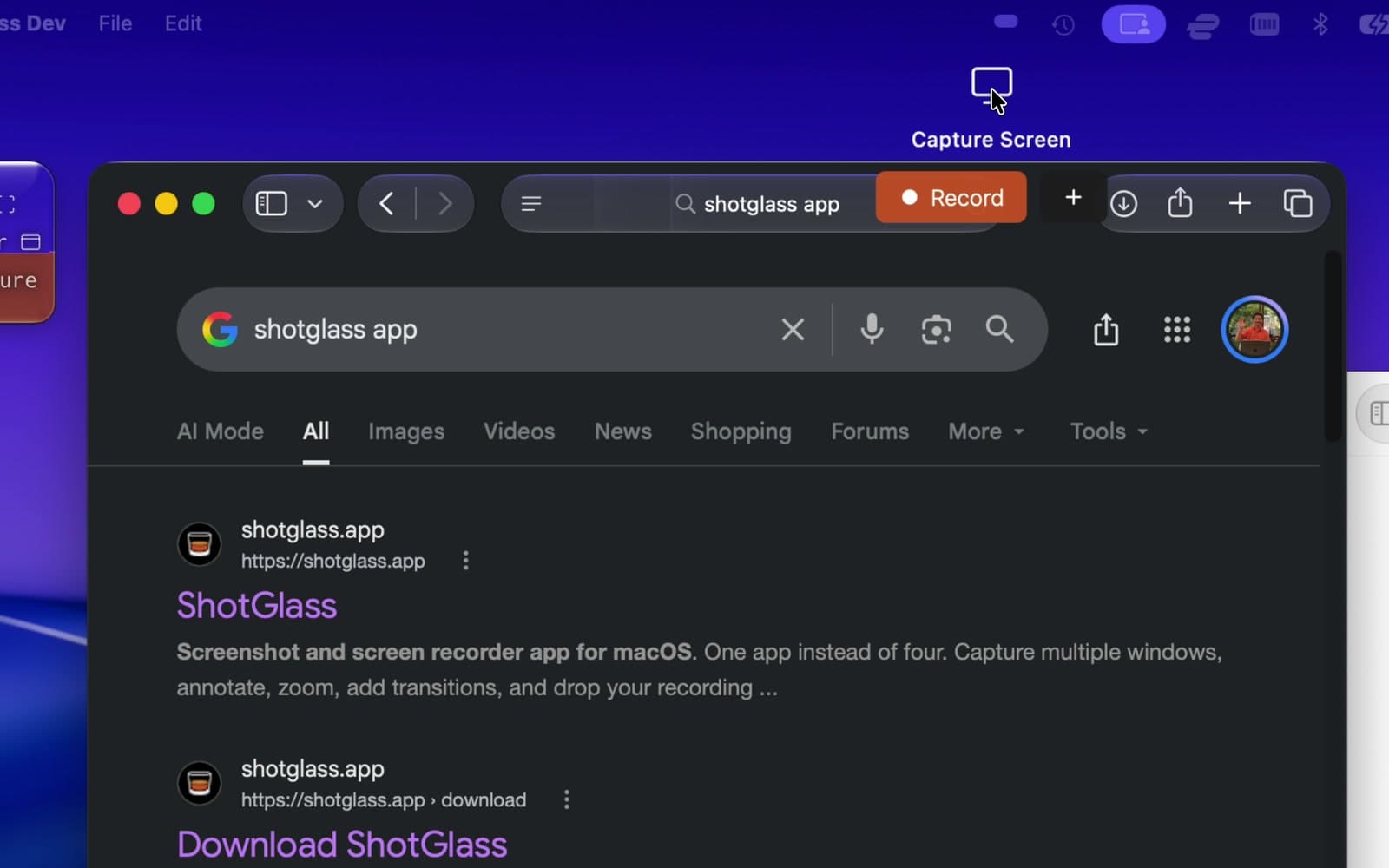Open the Edit menu
Image resolution: width=1389 pixels, height=868 pixels.
[183, 23]
